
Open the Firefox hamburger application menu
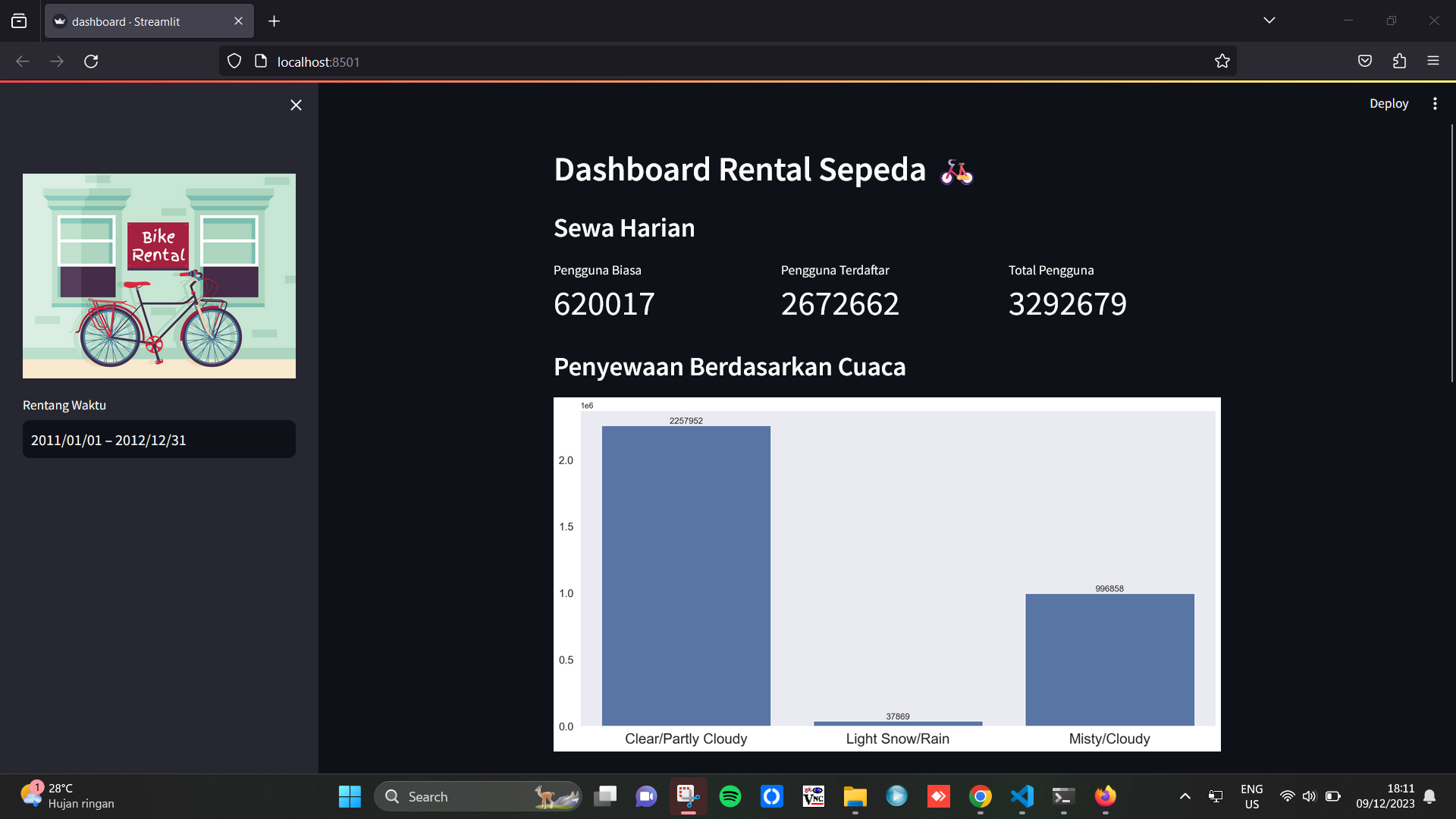1432,61
